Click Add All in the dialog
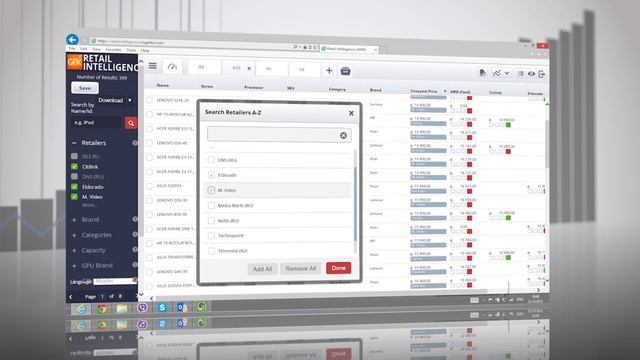The image size is (640, 360). click(262, 269)
